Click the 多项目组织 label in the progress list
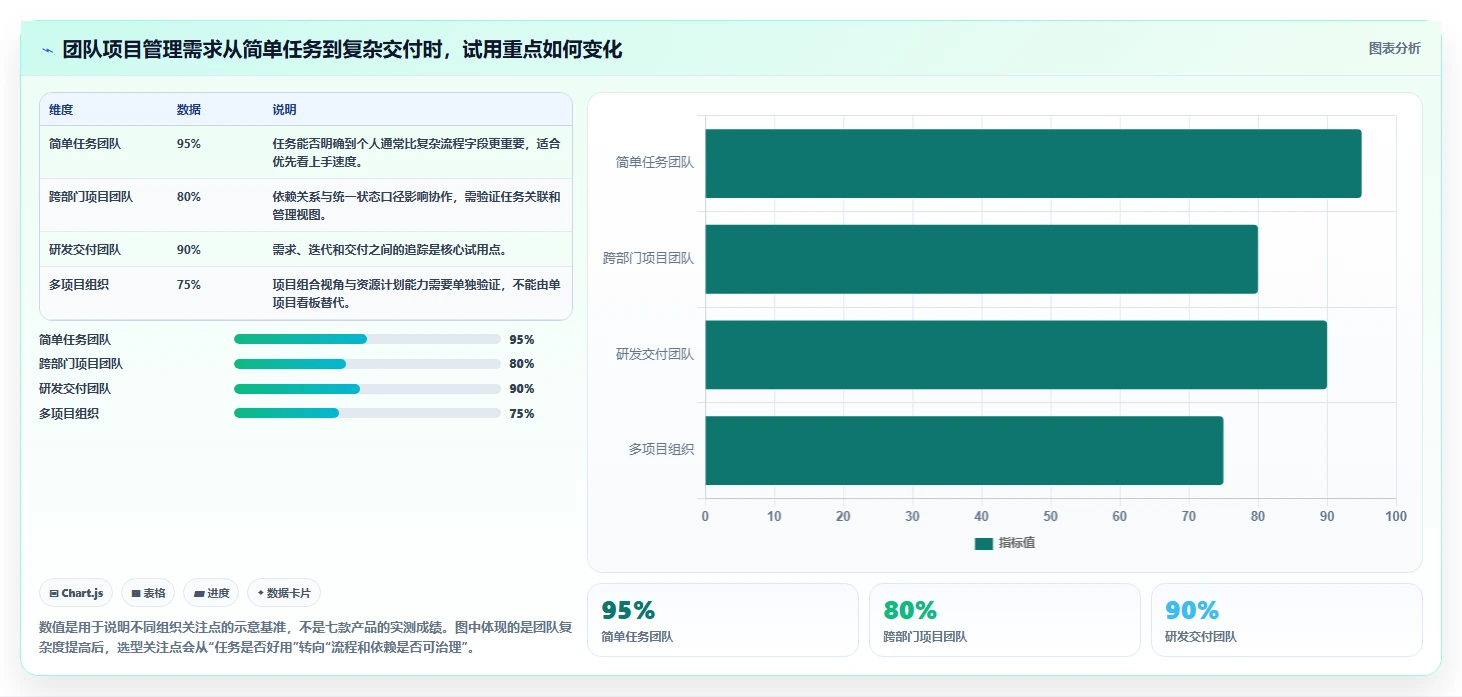Viewport: 1462px width, 697px height. (69, 414)
